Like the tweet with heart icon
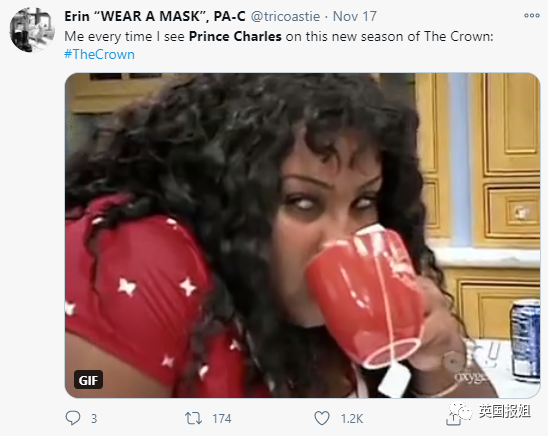 click(322, 418)
